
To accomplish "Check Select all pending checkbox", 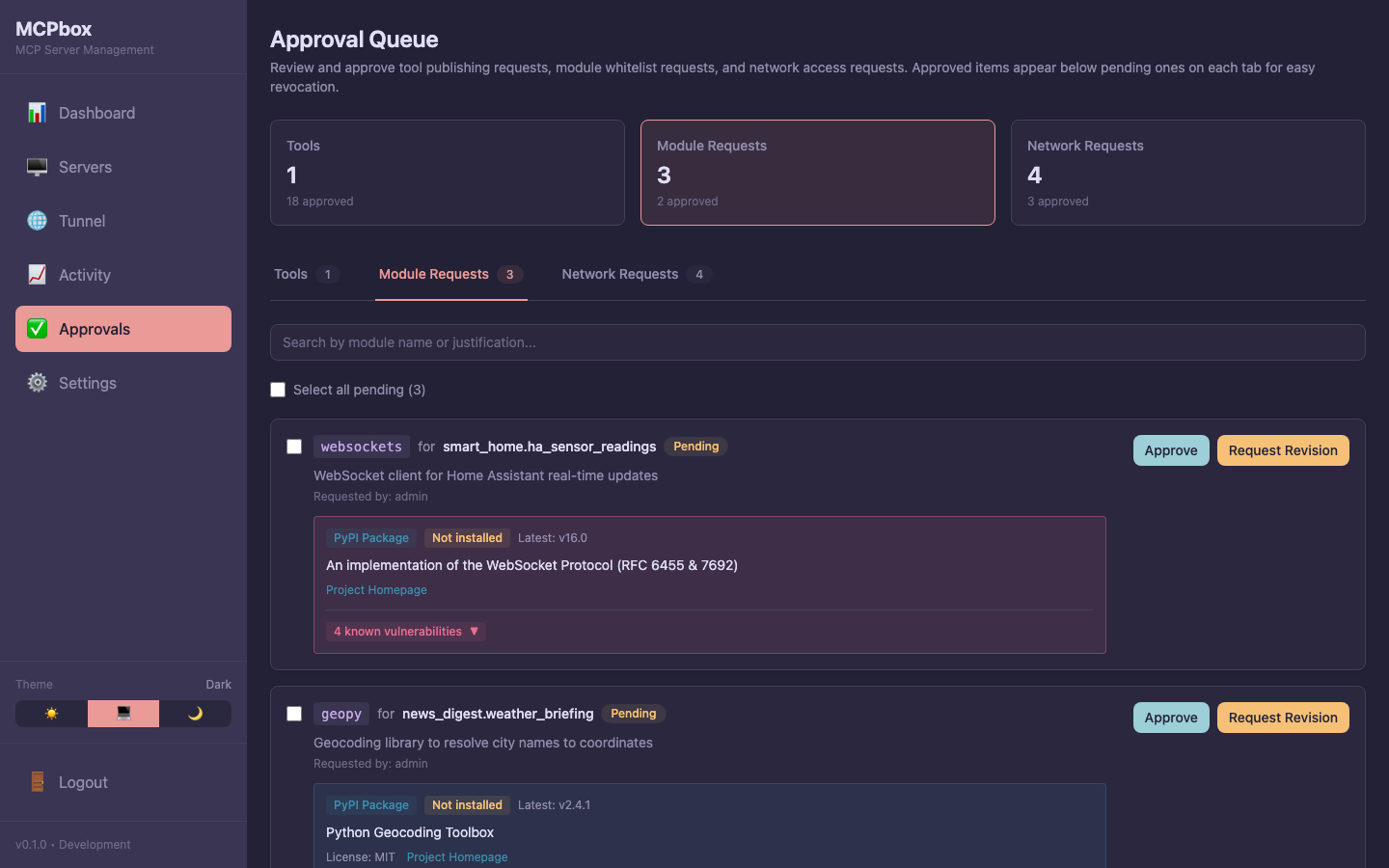I will pyautogui.click(x=278, y=390).
